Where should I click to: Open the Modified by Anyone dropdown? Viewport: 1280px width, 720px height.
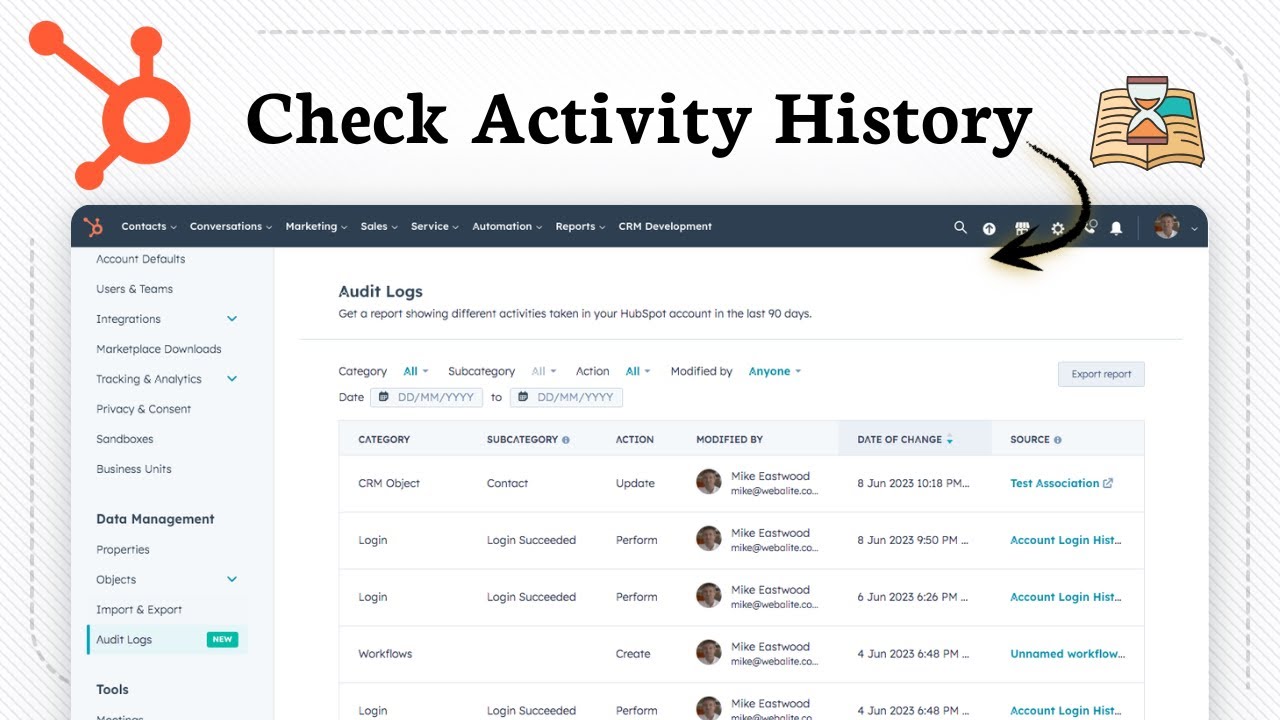tap(775, 371)
